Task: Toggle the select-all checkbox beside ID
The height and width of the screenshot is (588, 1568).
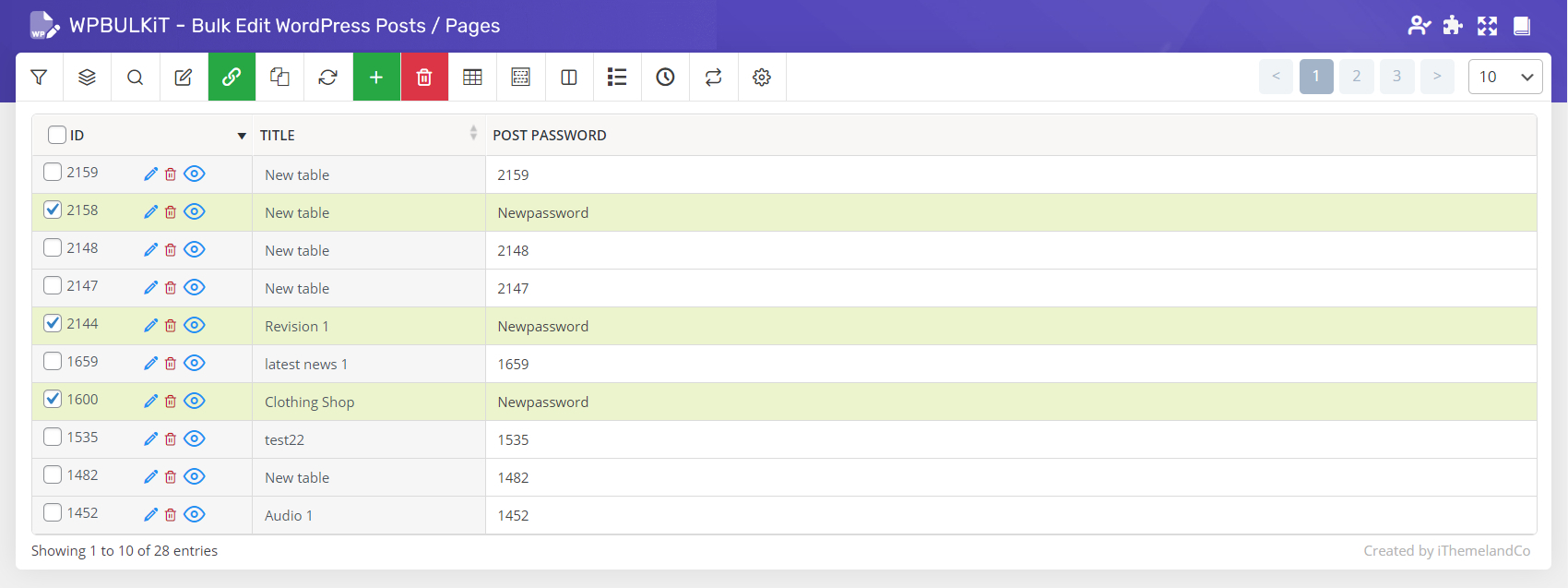Action: 57,135
